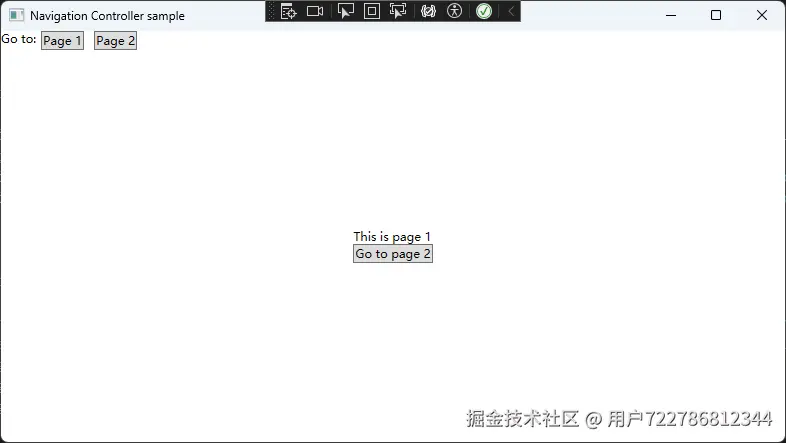The width and height of the screenshot is (786, 443).
Task: Toggle Track Focused Element icon
Action: [398, 11]
